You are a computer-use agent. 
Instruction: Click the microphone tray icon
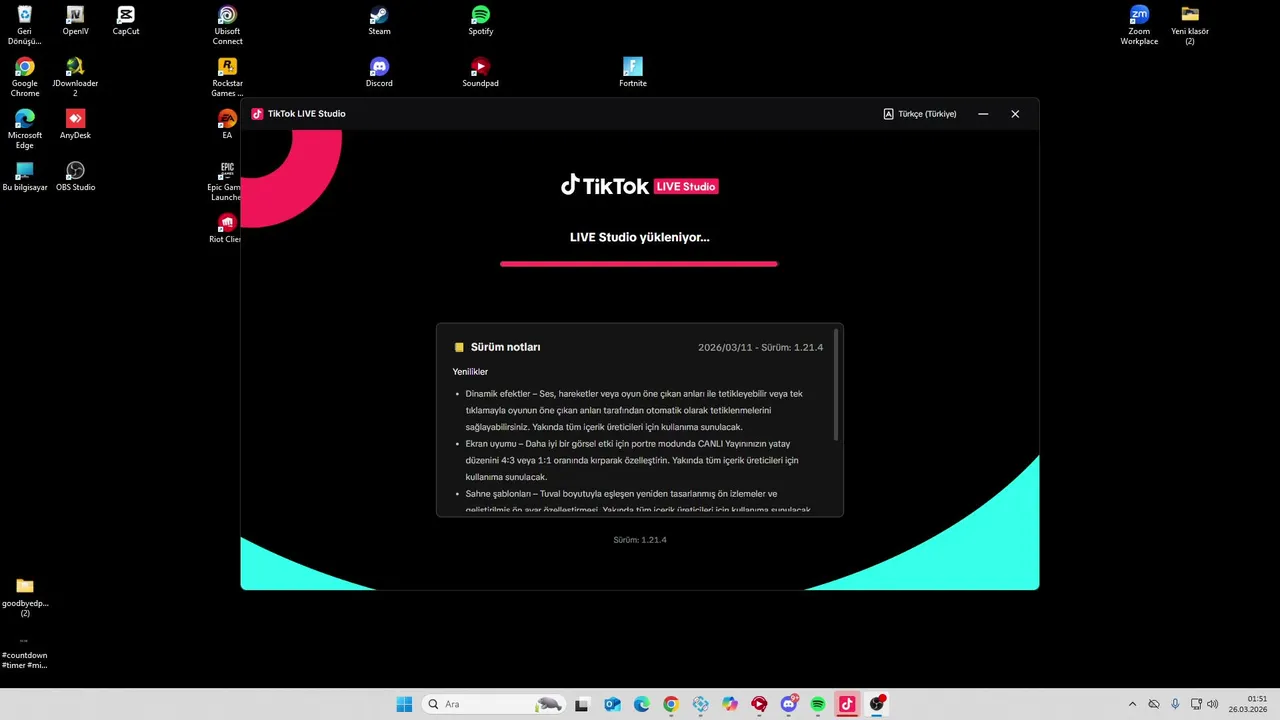(1175, 704)
